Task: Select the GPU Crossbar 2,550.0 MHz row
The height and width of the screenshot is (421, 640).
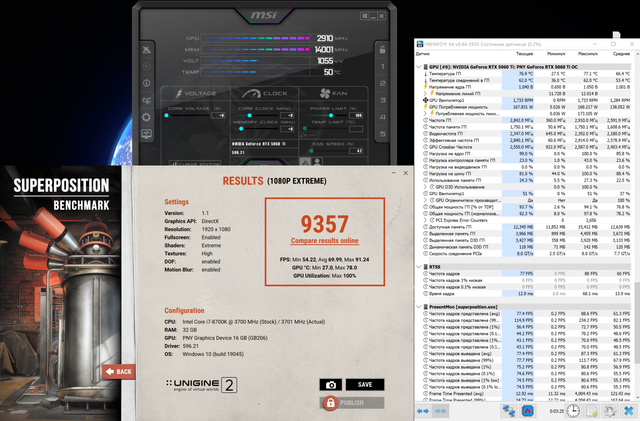Action: click(x=527, y=147)
